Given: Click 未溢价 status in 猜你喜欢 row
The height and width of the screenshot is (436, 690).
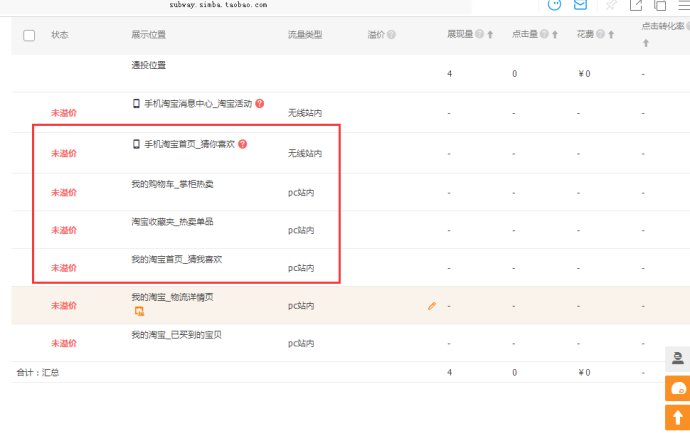Looking at the screenshot, I should point(64,153).
